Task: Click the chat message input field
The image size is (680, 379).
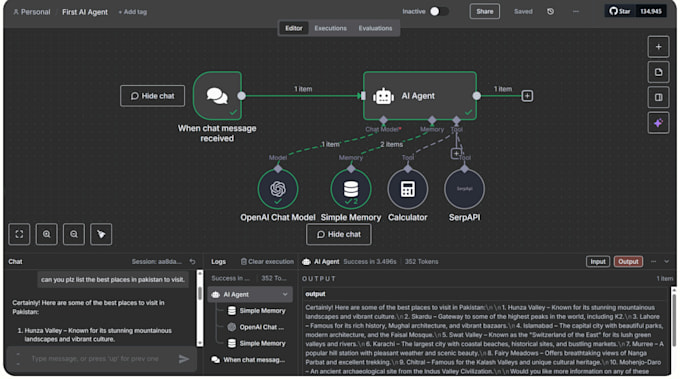Action: point(102,359)
